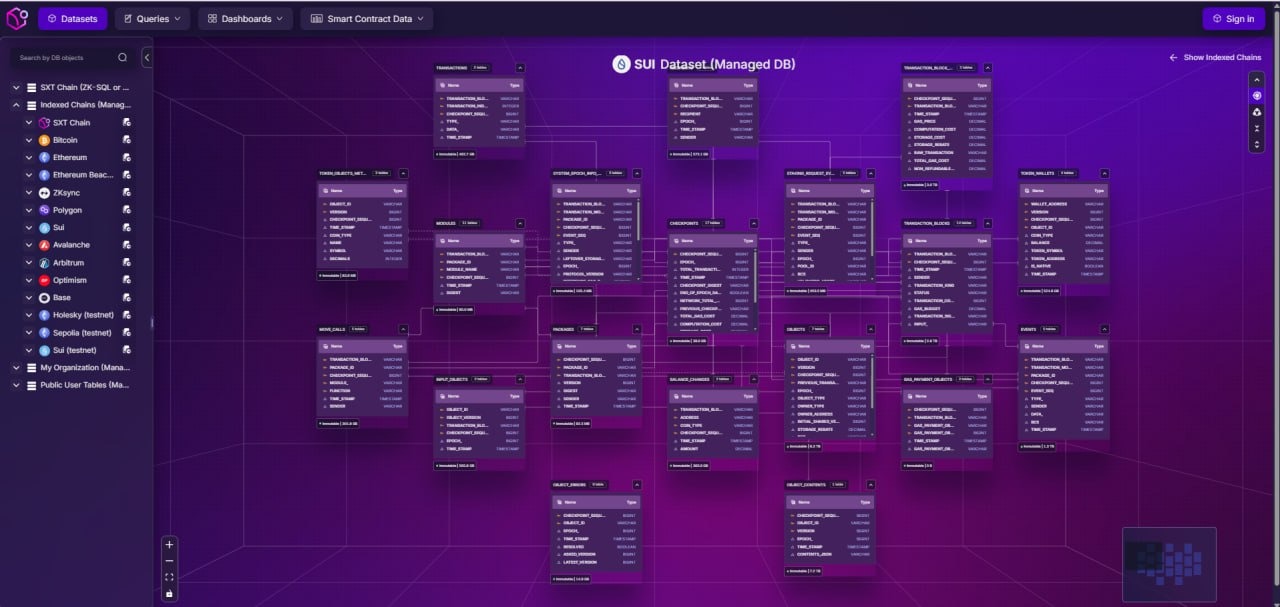Click the SUI Dataset (Managed DB) title
The width and height of the screenshot is (1280, 607).
(715, 64)
